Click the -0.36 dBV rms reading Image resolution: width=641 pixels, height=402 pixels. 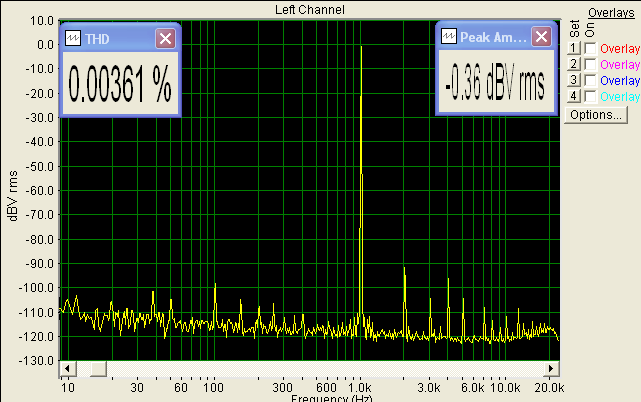coord(496,81)
